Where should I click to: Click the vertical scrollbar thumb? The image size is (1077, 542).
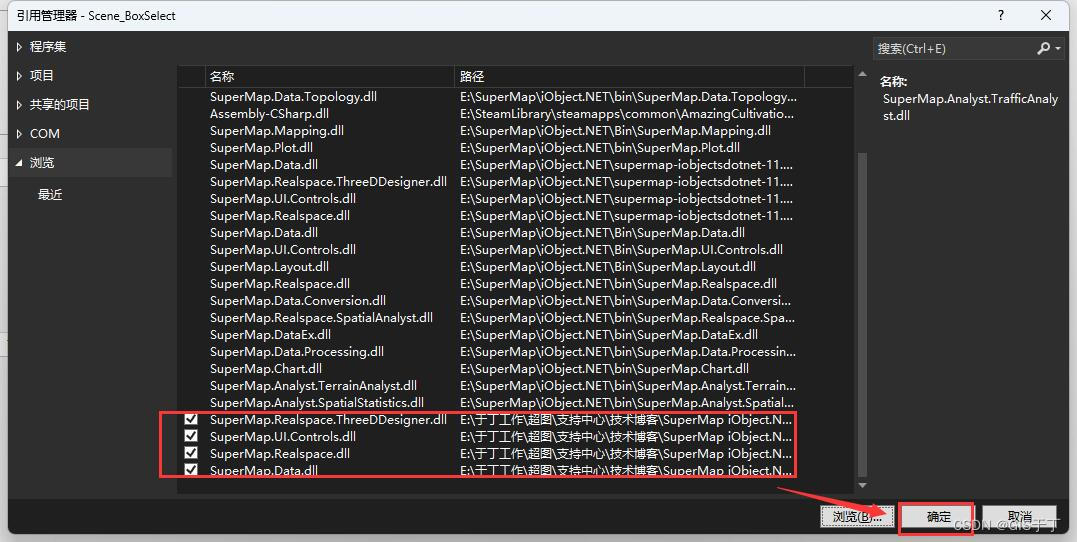862,315
